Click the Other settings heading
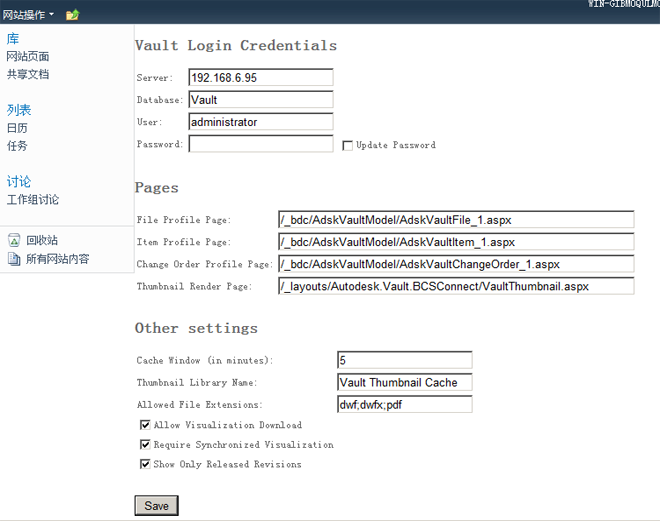 (x=196, y=328)
